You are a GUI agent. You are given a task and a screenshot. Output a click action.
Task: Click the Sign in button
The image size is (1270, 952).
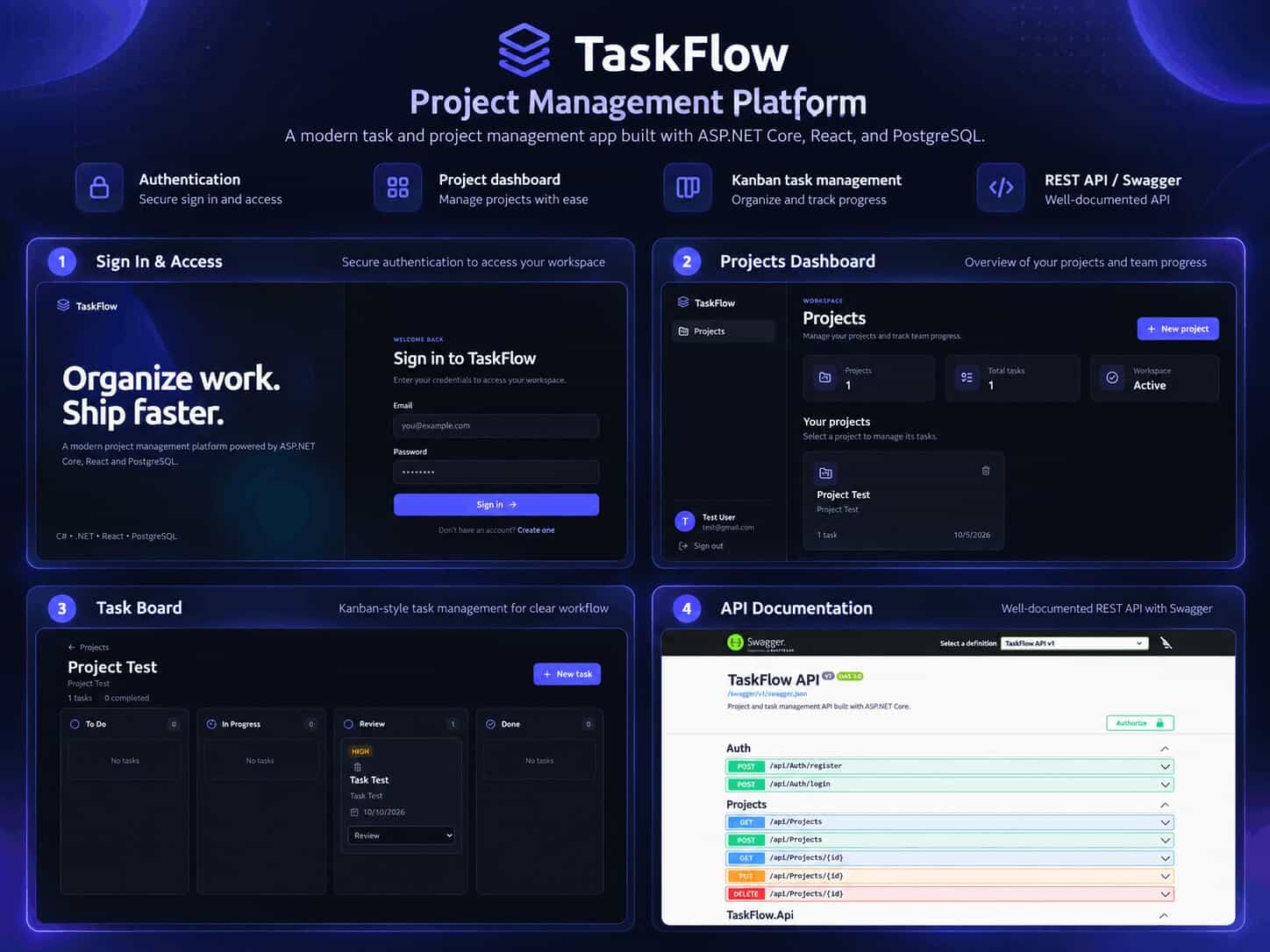click(x=496, y=505)
